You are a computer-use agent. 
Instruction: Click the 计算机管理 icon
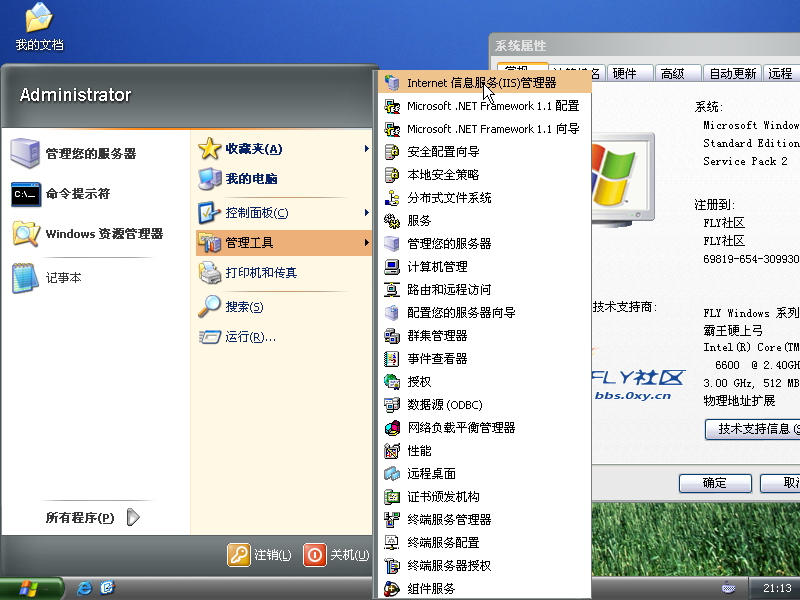pos(391,267)
